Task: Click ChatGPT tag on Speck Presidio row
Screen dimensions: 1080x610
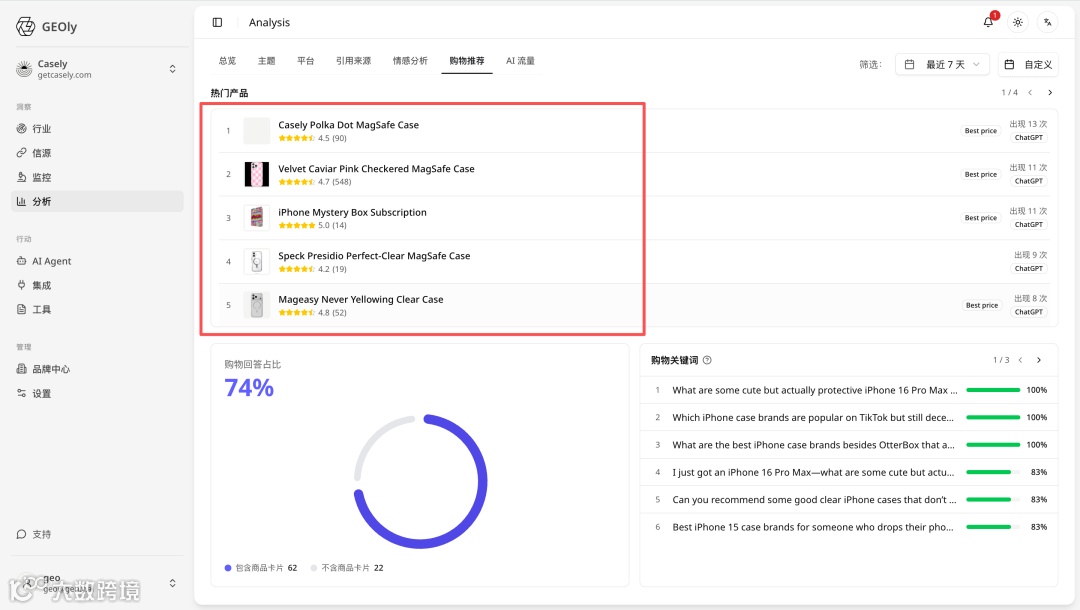Action: tap(1029, 269)
